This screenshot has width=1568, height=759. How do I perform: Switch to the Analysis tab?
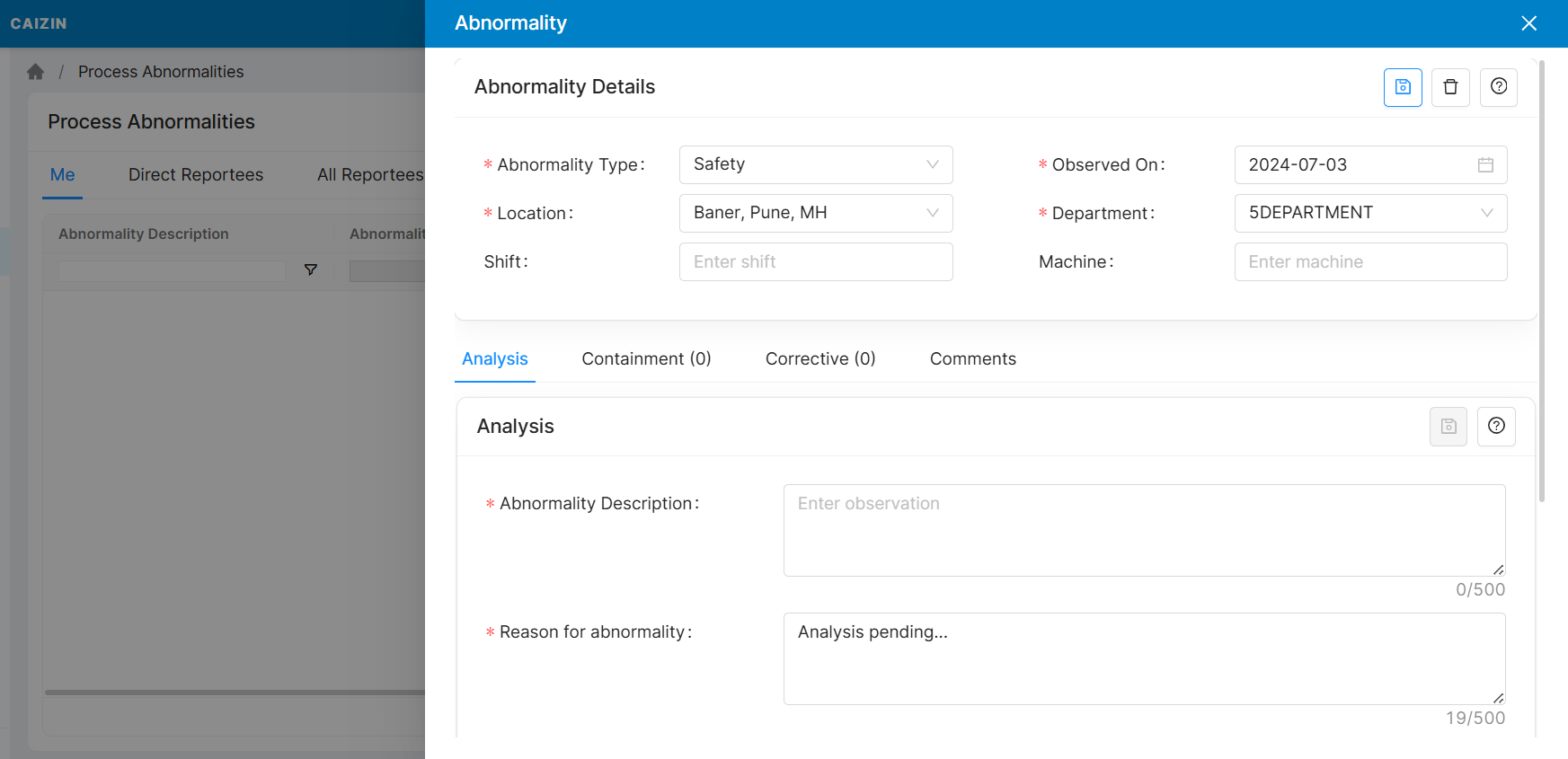[x=495, y=359]
